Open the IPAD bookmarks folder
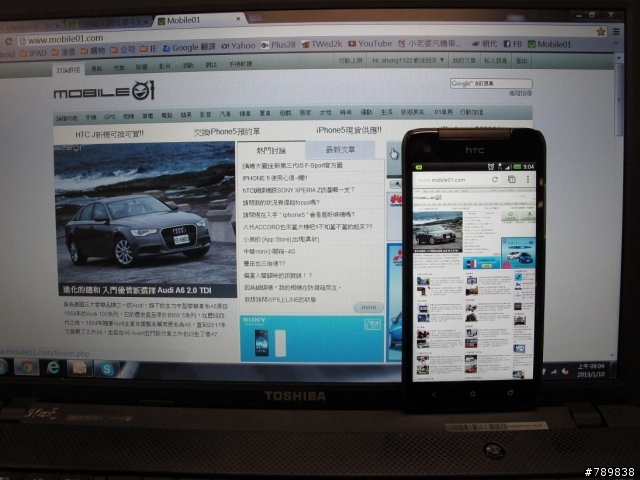Image resolution: width=640 pixels, height=480 pixels. point(33,53)
